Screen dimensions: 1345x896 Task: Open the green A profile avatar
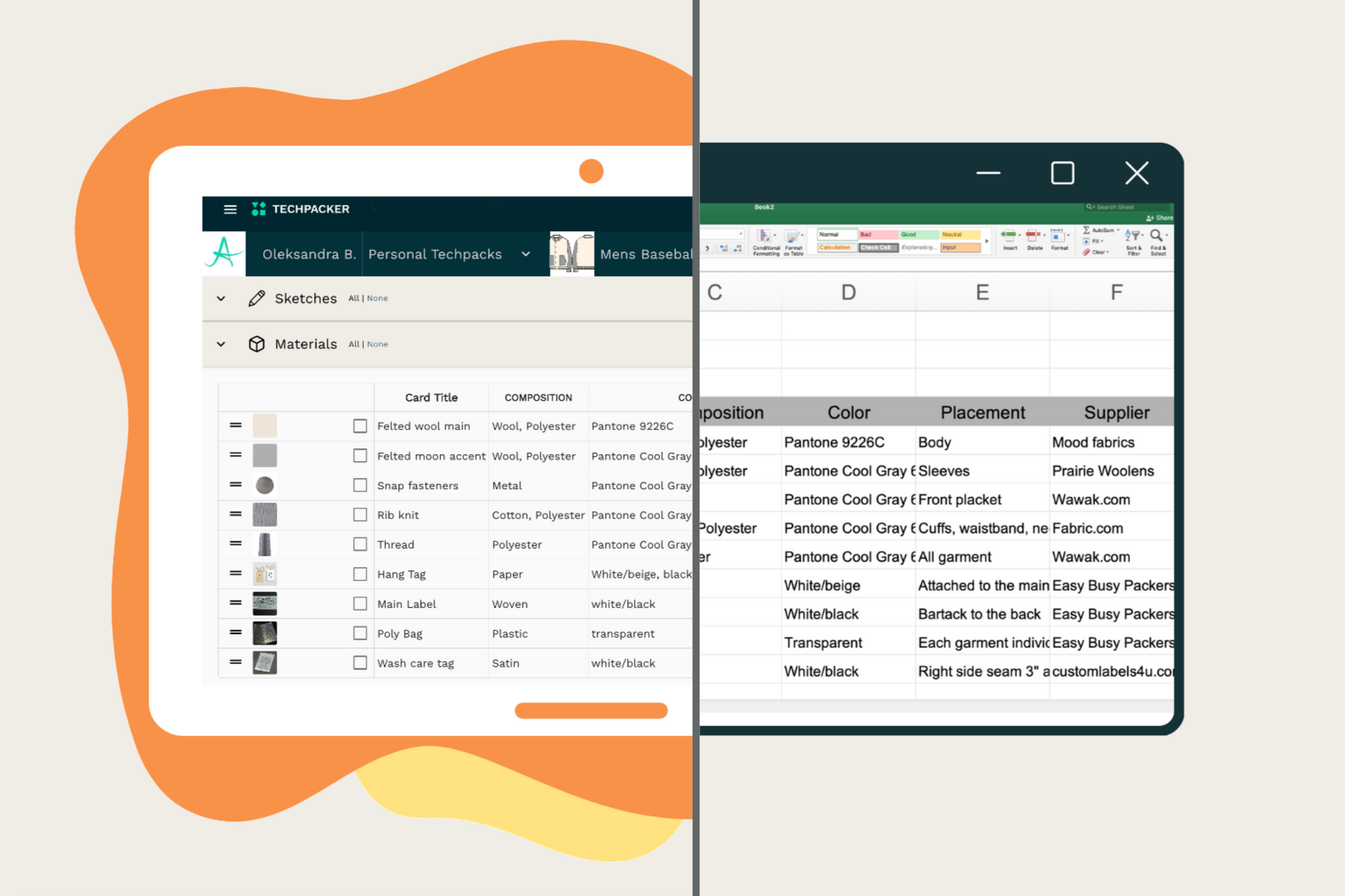[x=224, y=253]
